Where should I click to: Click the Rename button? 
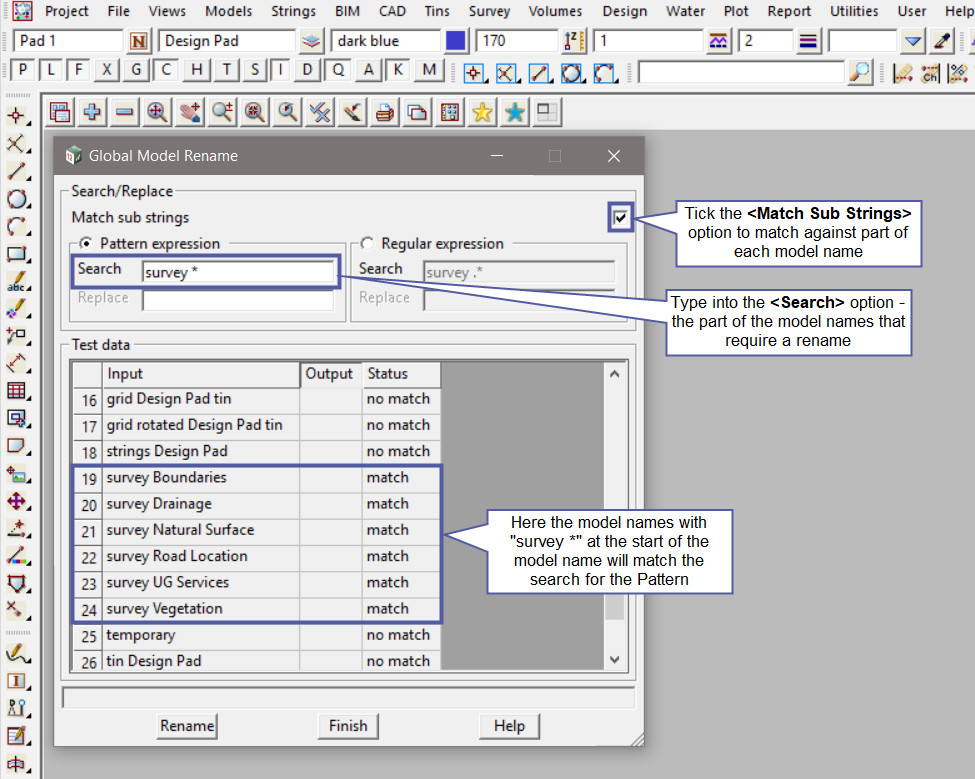click(187, 726)
